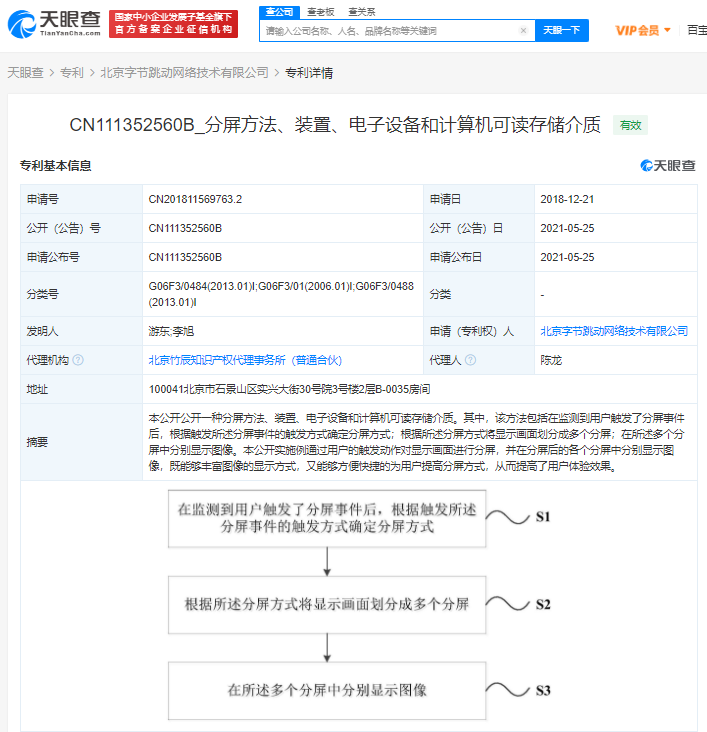707x732 pixels.
Task: Click the 天眼查 watermark logo above the table
Action: click(x=667, y=166)
